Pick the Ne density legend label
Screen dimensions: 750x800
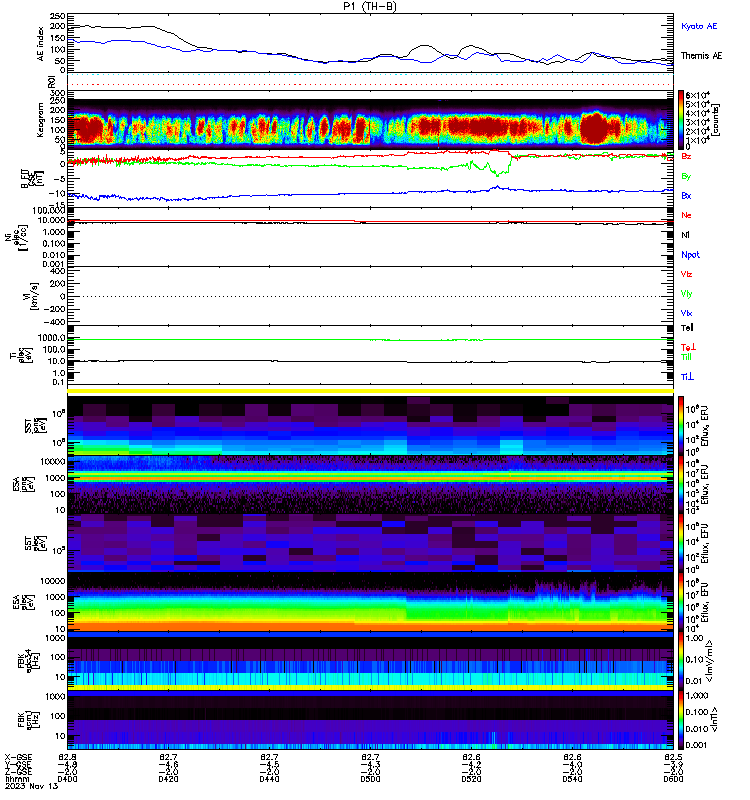[x=686, y=215]
